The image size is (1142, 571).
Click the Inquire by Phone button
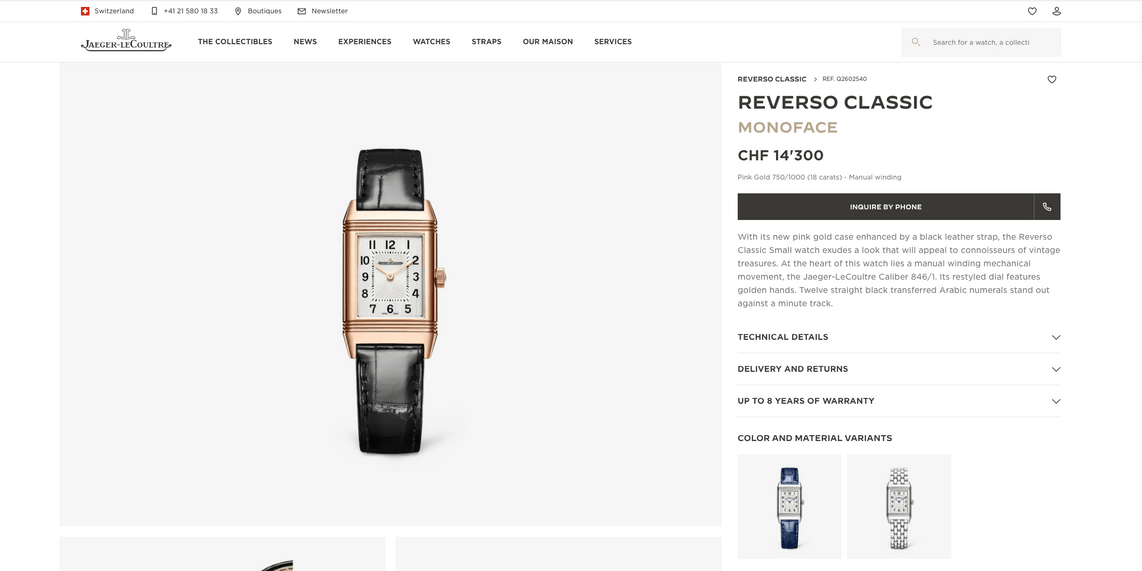pyautogui.click(x=886, y=207)
